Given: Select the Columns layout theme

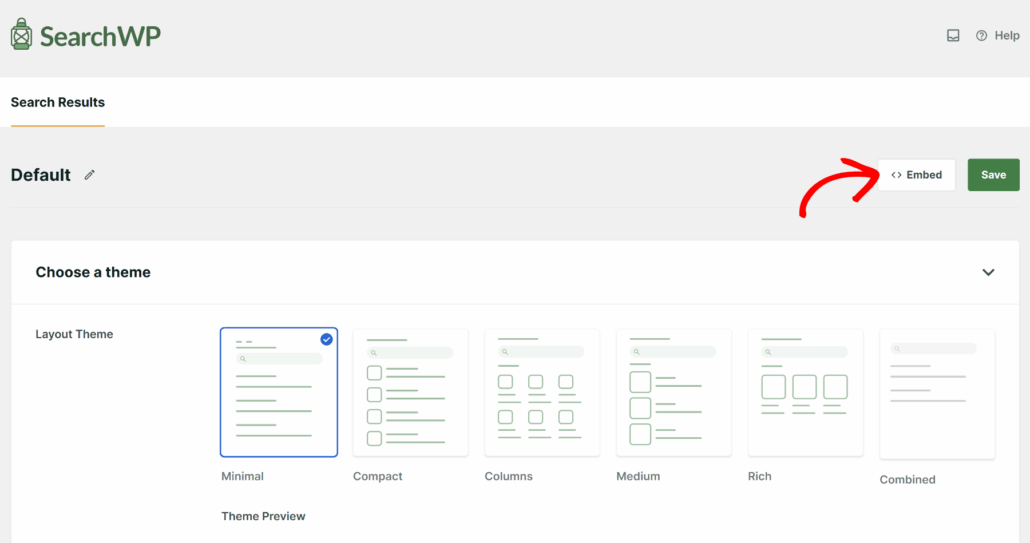Looking at the screenshot, I should (542, 393).
